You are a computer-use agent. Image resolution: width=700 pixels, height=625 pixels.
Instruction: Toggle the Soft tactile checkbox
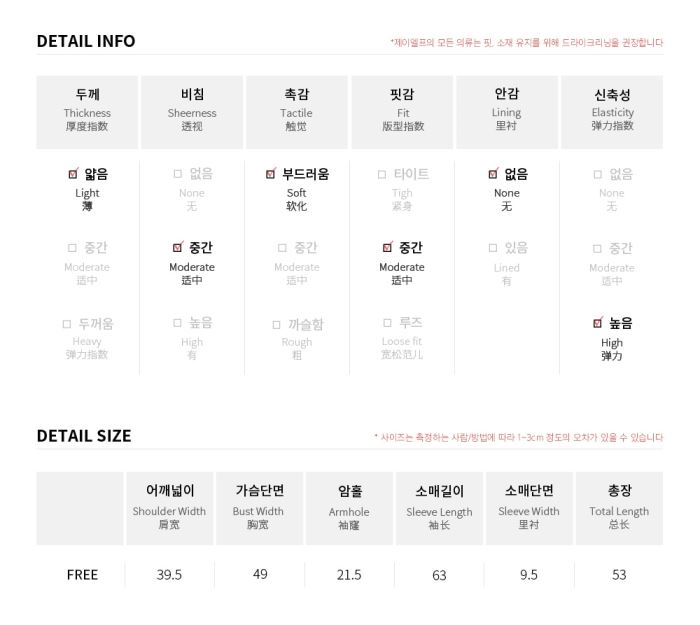(270, 174)
